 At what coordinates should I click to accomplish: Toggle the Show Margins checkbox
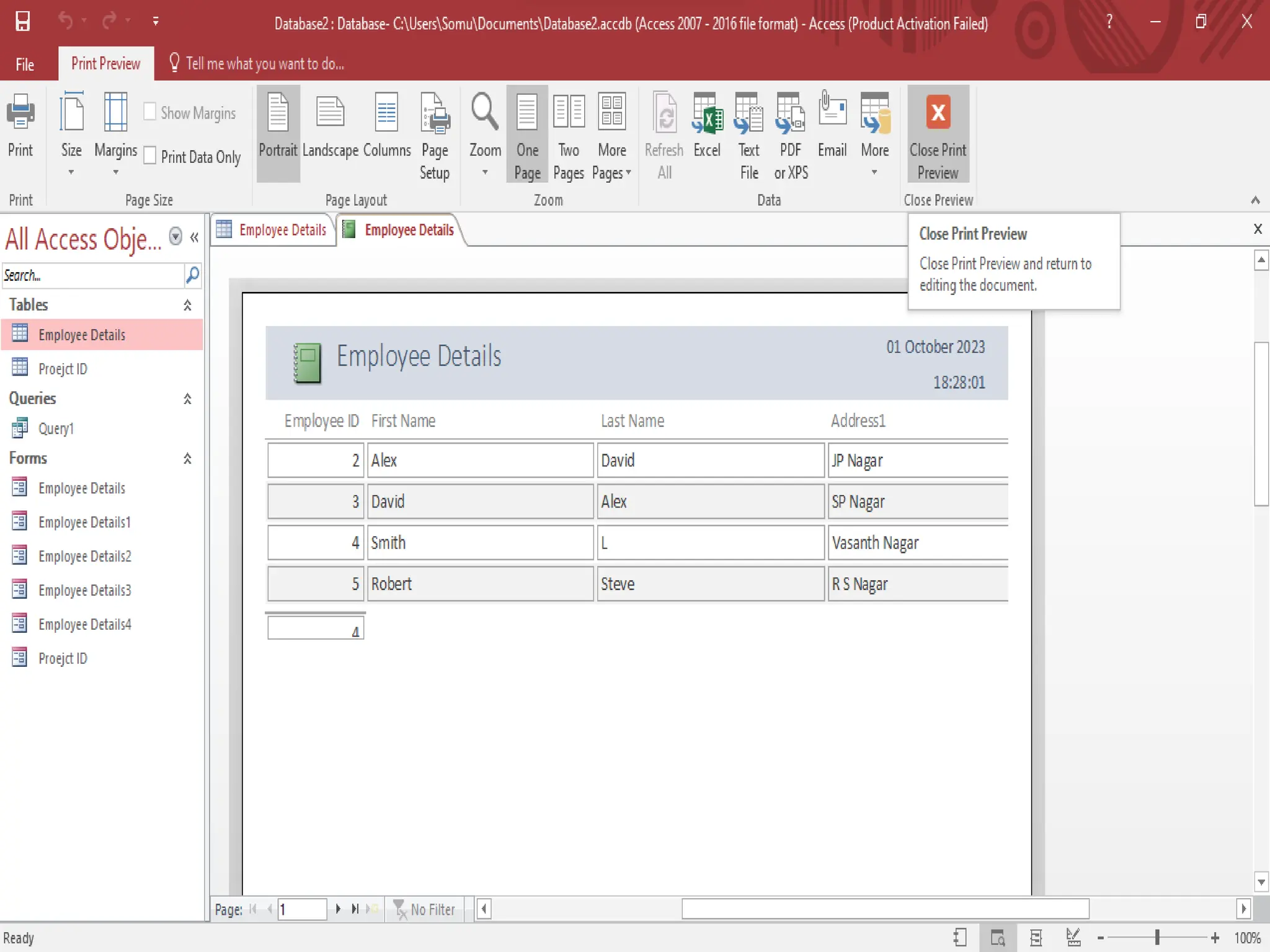tap(150, 112)
